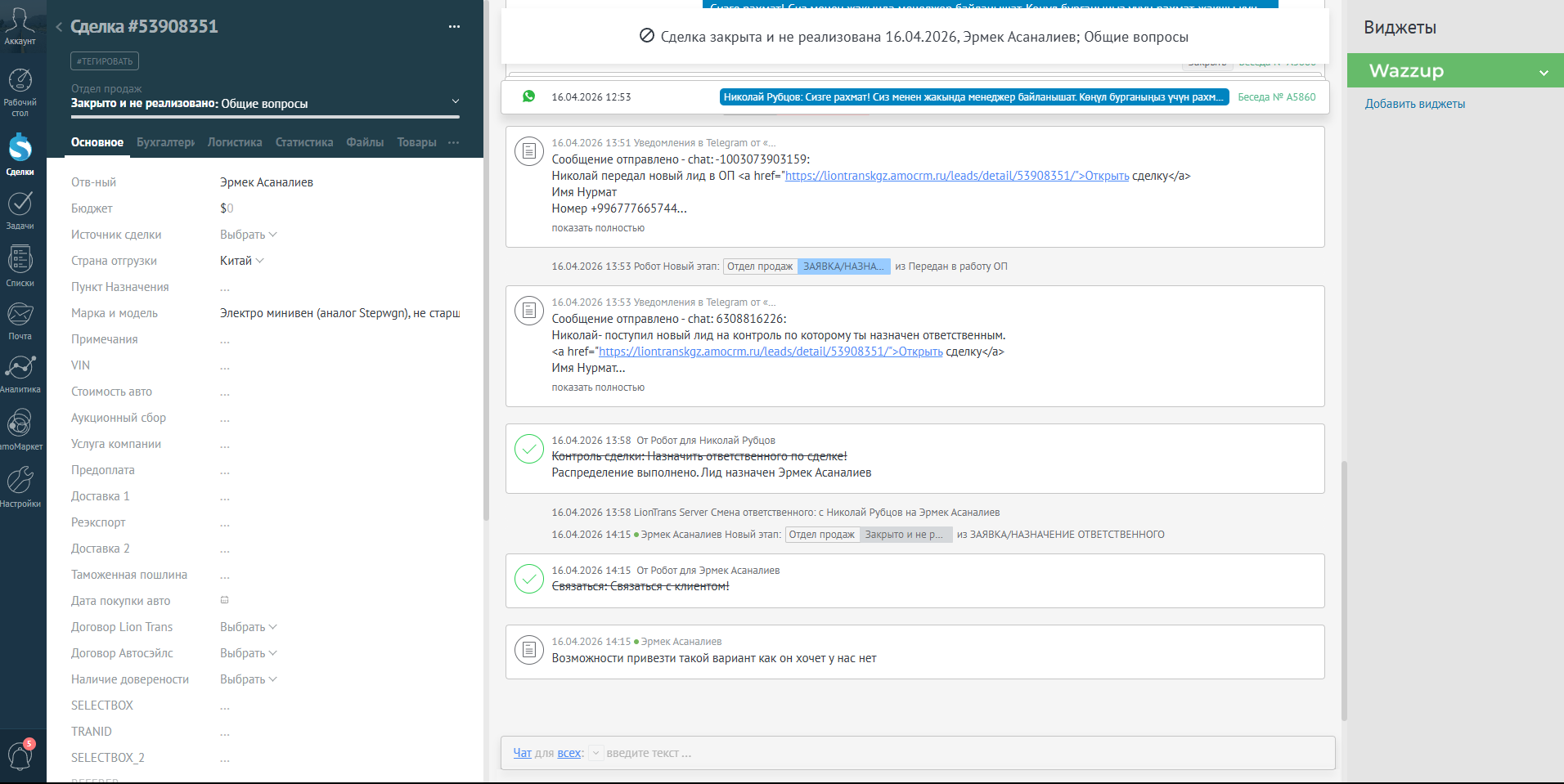
Task: Open notifications bell with badge 5
Action: (x=20, y=755)
